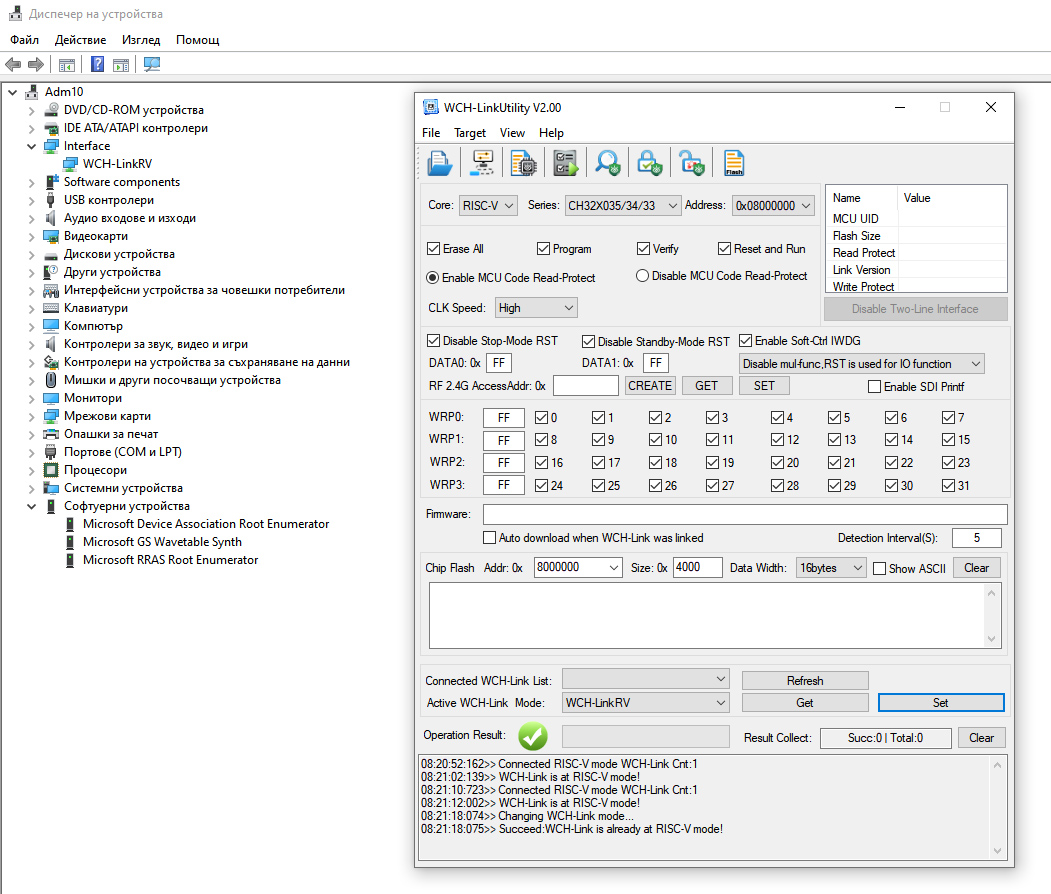Click the WCH-LinkRV device icon
The width and height of the screenshot is (1051, 894).
pyautogui.click(x=70, y=164)
